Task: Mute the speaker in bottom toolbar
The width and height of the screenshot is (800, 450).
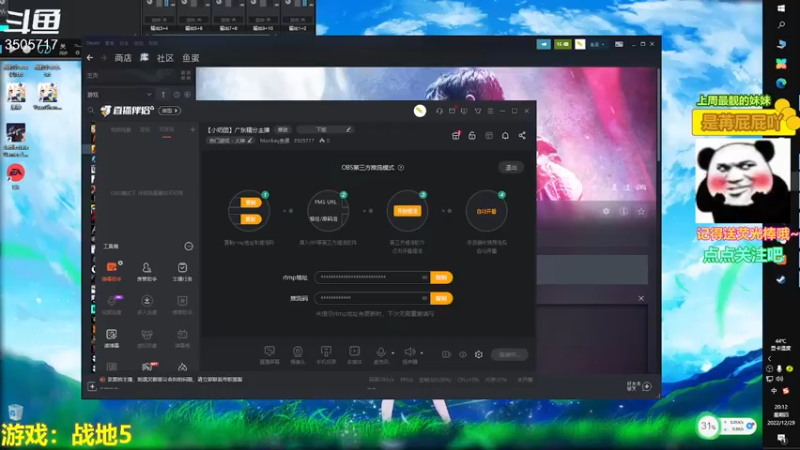Action: click(409, 354)
